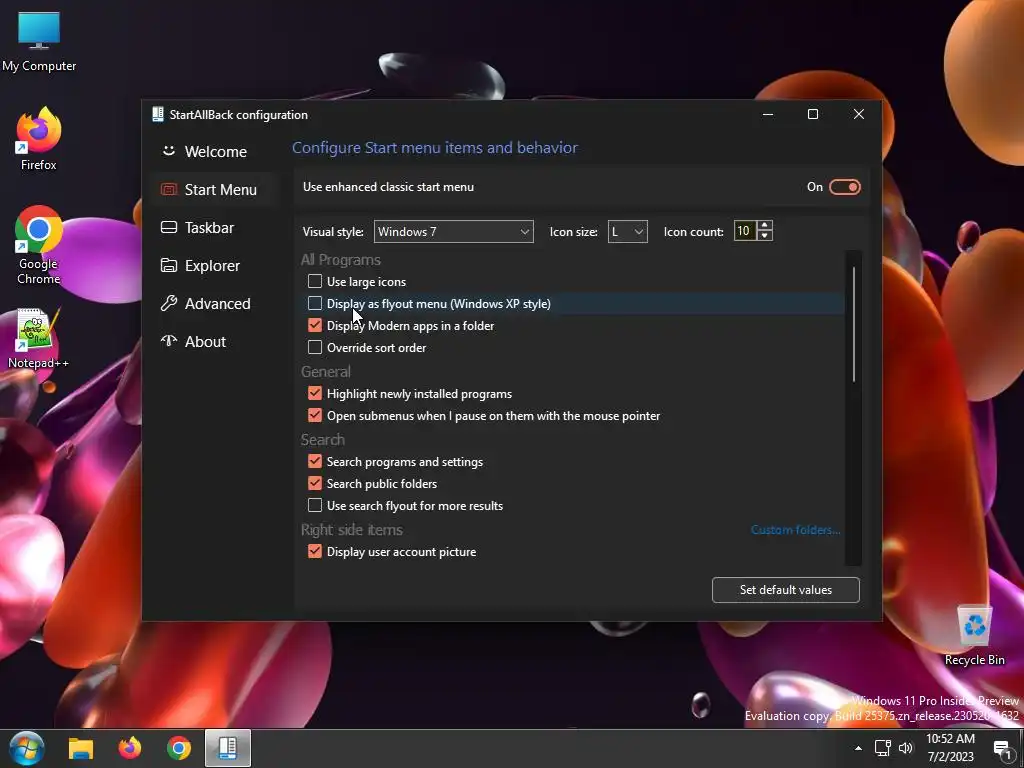Select the Google Chrome desktop shortcut
The image size is (1024, 768).
(39, 246)
